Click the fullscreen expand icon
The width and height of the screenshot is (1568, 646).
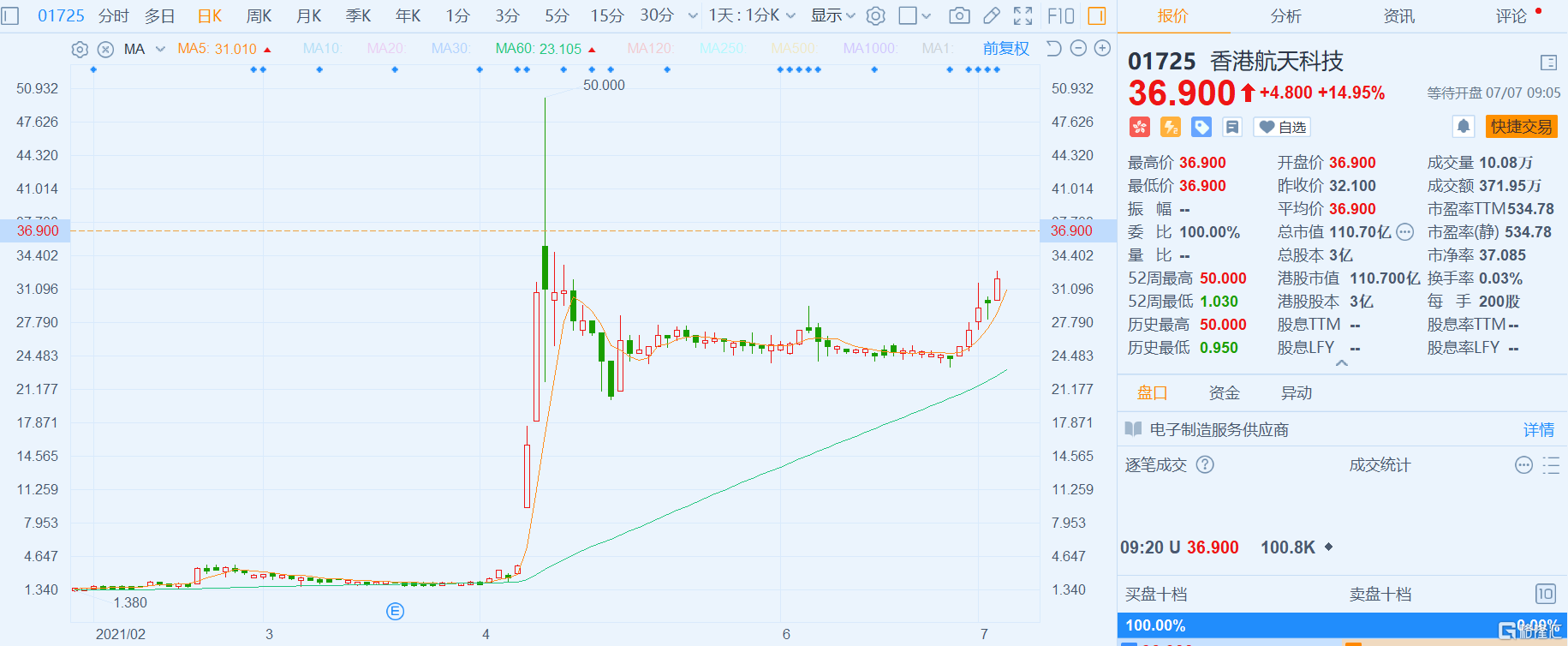click(x=1022, y=15)
